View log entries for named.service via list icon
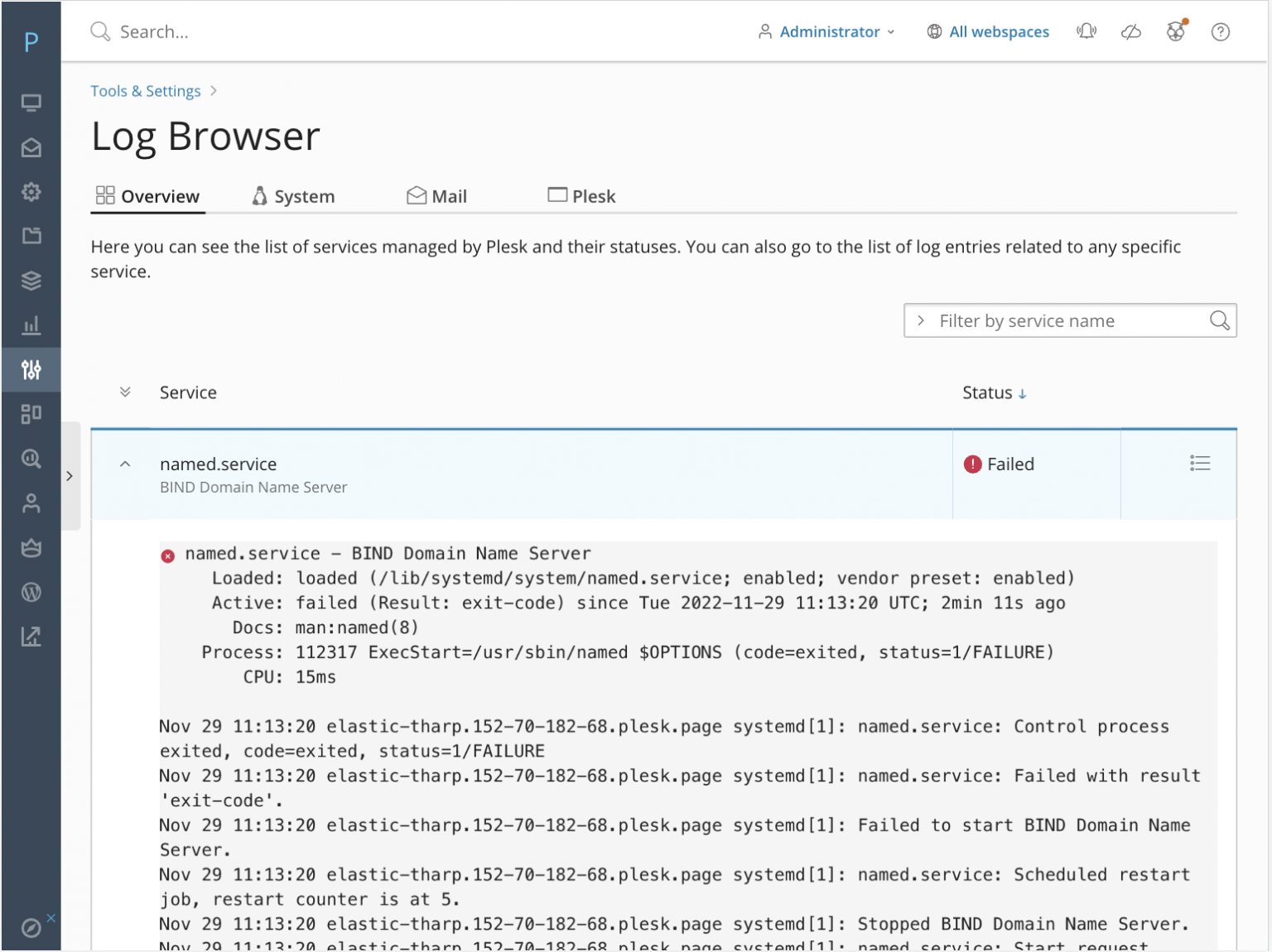 pyautogui.click(x=1199, y=463)
